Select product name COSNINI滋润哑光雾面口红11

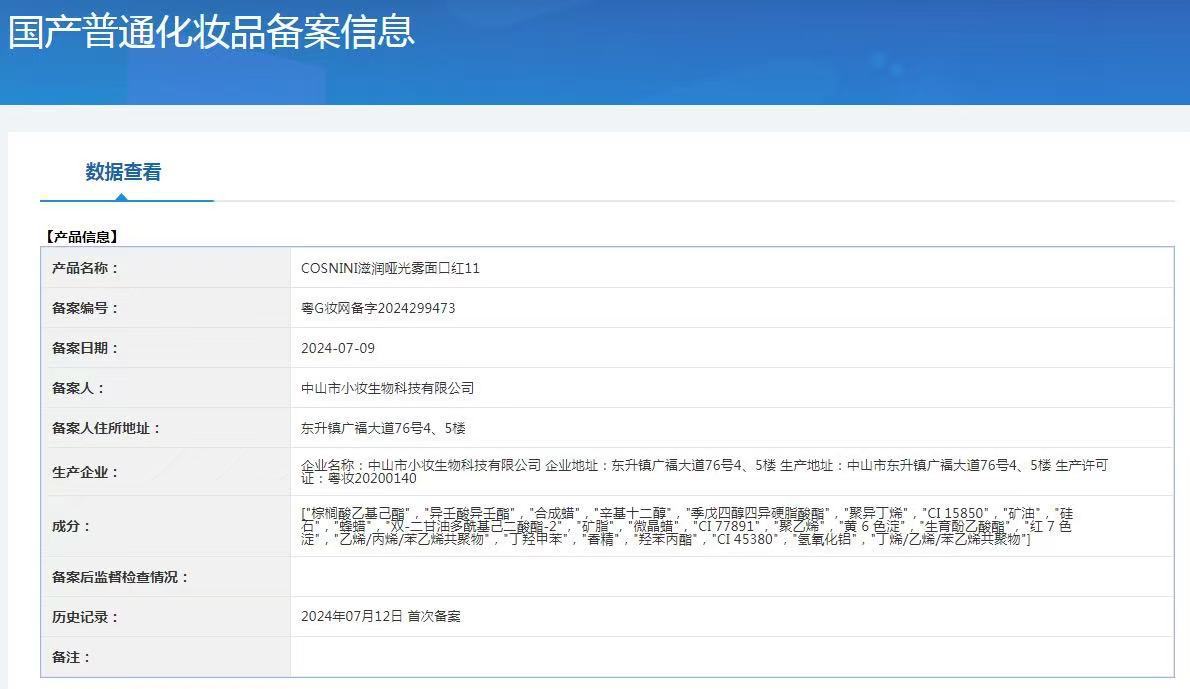pos(390,268)
